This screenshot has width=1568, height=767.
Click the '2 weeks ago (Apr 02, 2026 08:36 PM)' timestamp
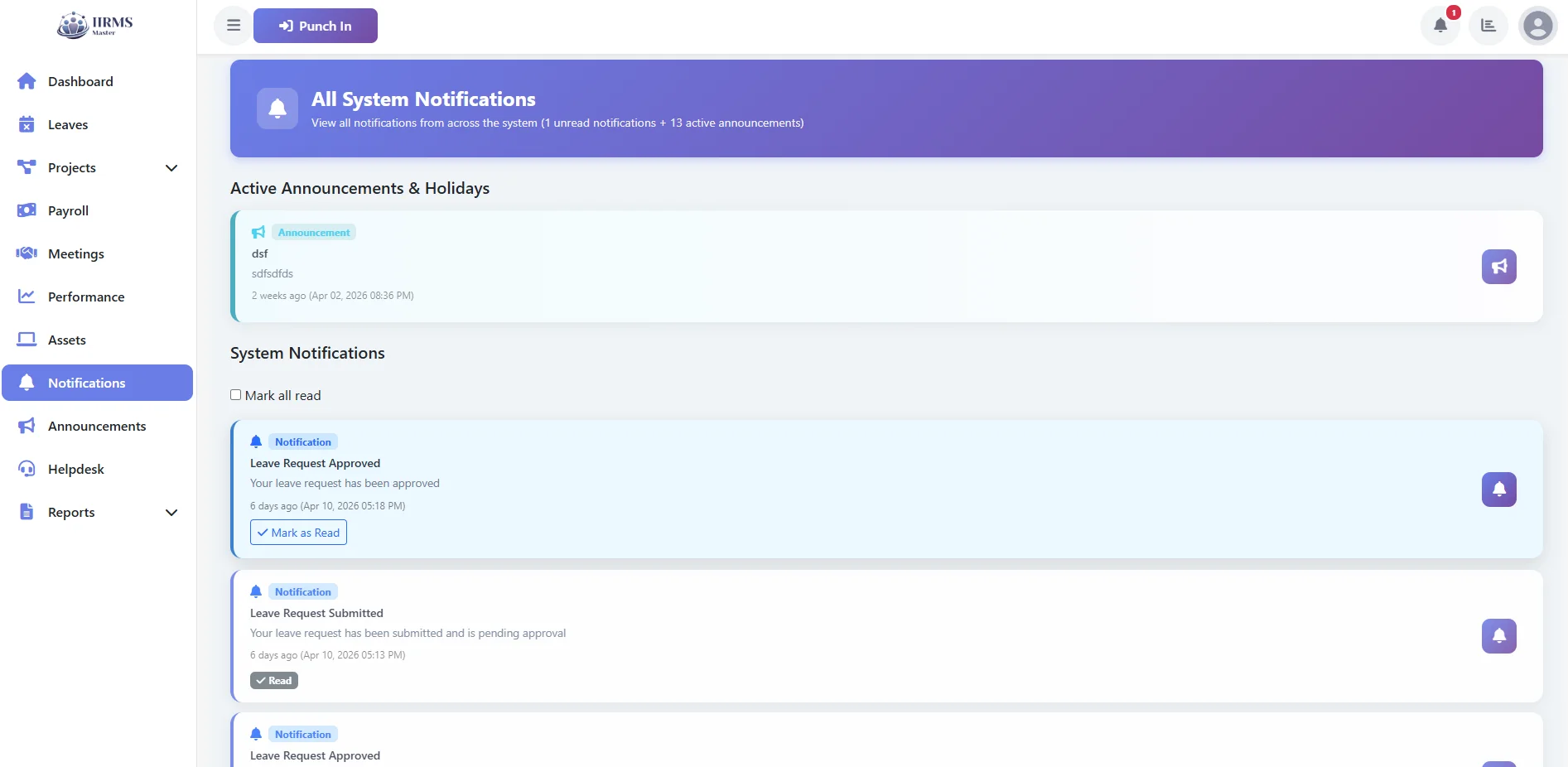(x=333, y=296)
